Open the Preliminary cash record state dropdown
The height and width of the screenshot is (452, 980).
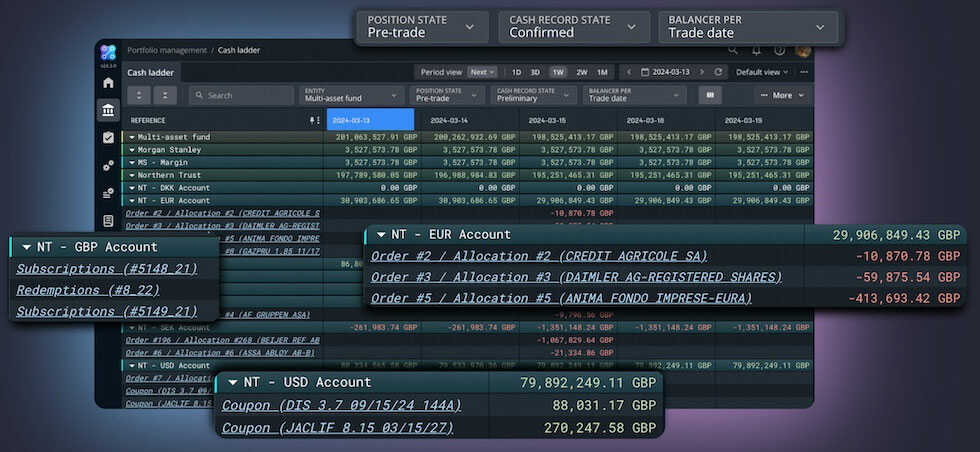pos(534,95)
